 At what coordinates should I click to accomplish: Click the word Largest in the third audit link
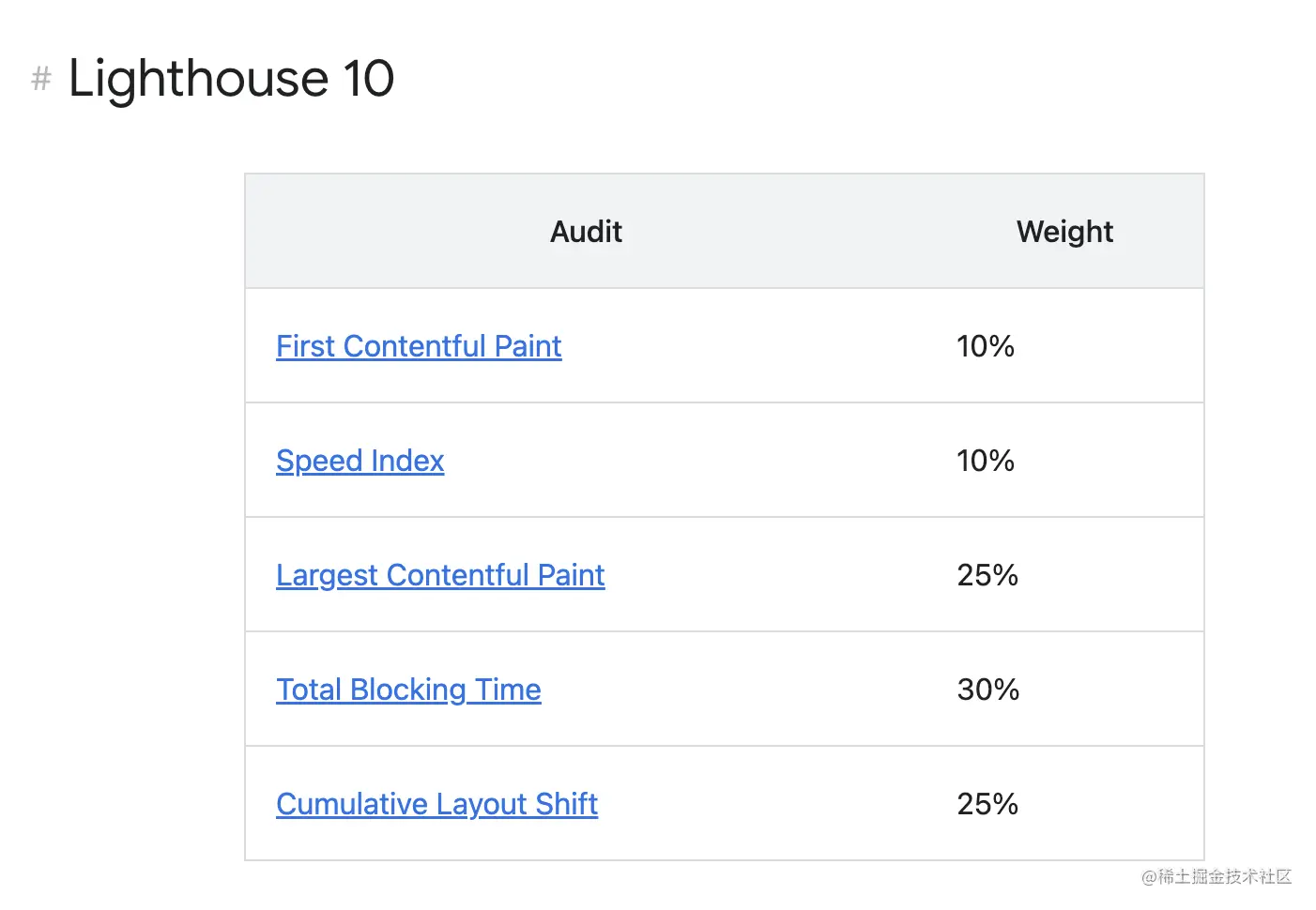(x=327, y=575)
